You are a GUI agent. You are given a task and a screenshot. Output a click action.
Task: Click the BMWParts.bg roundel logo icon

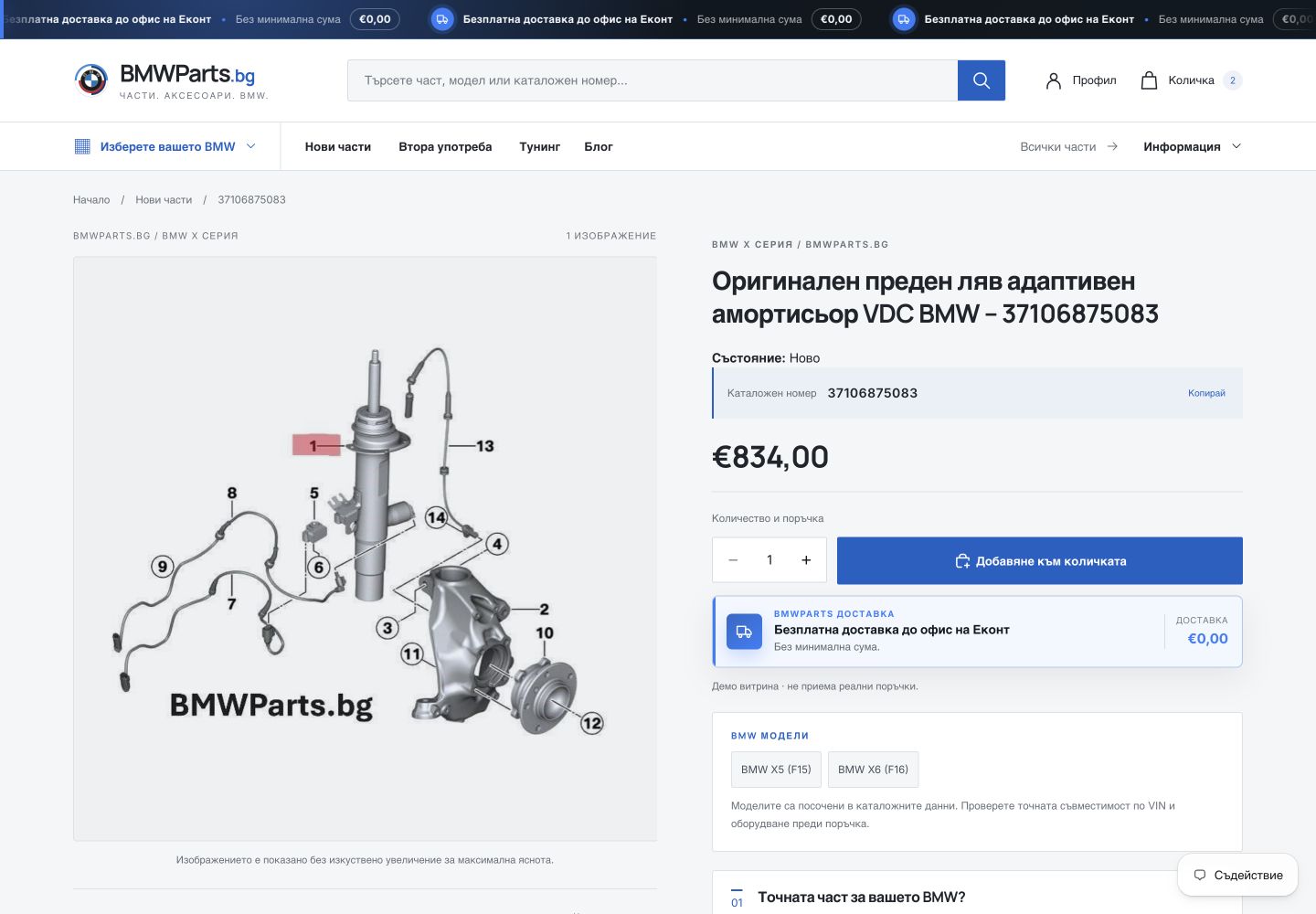(91, 80)
